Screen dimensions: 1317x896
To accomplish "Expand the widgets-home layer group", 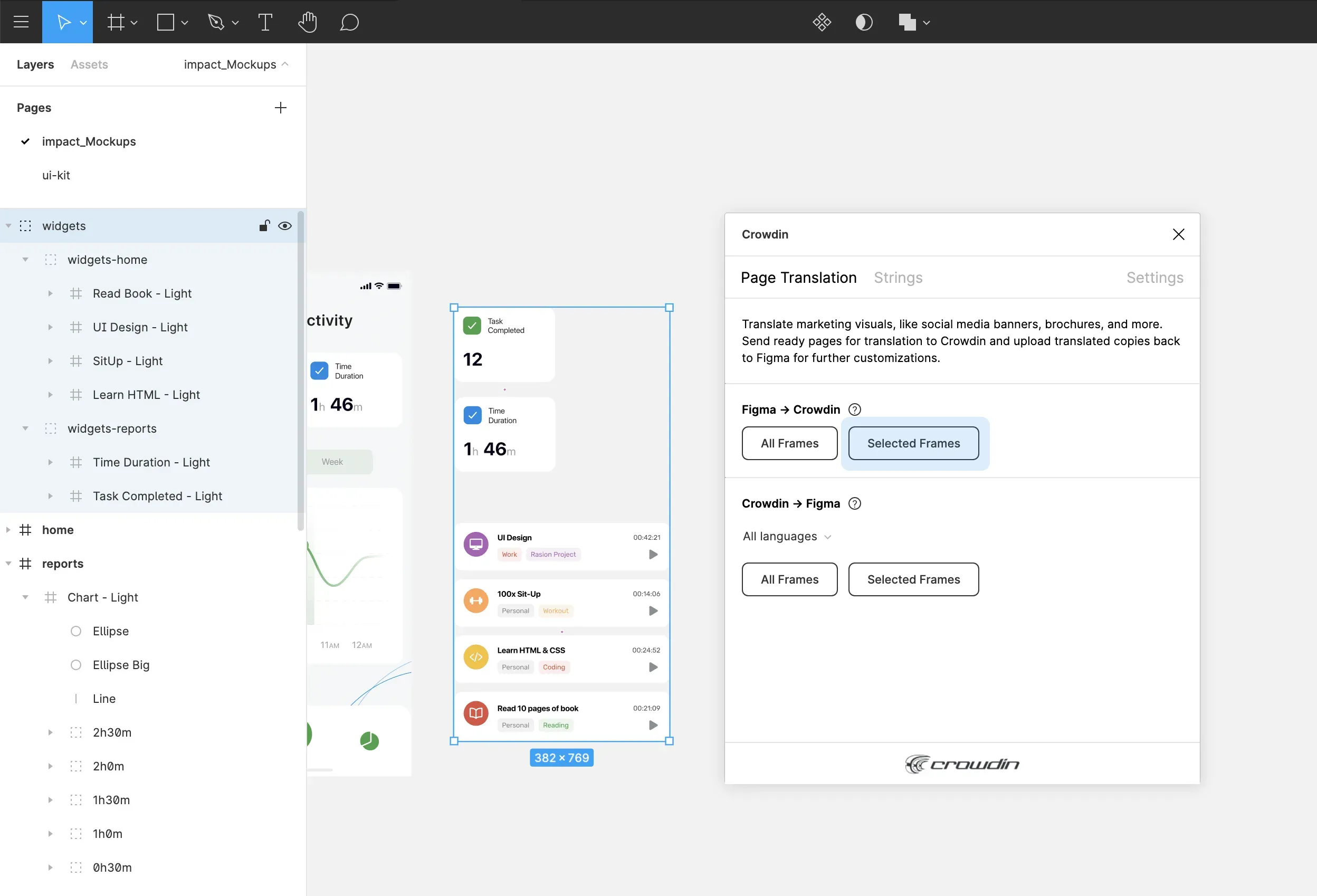I will pyautogui.click(x=25, y=259).
